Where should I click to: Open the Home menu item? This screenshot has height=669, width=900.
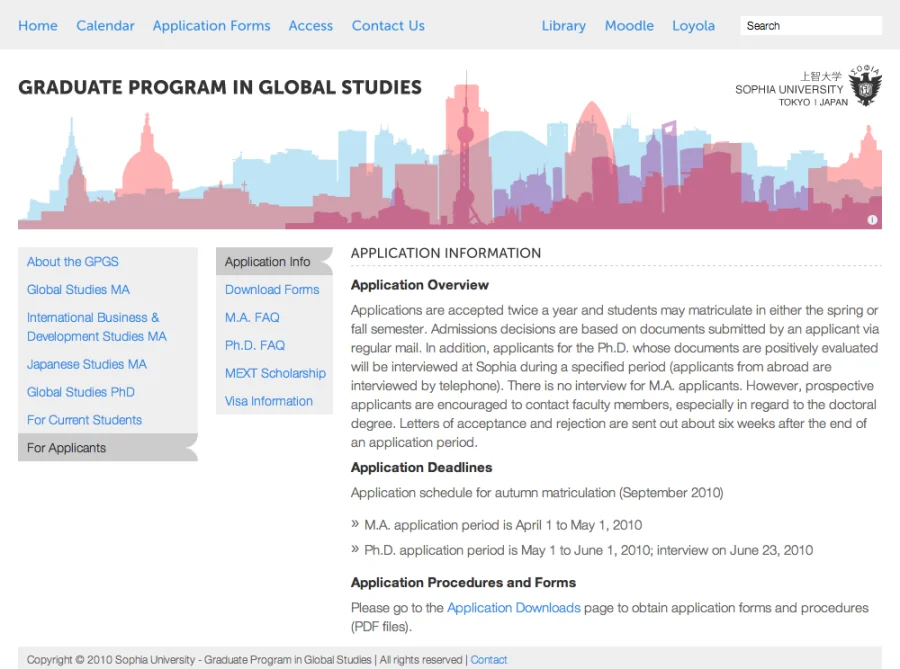tap(38, 26)
